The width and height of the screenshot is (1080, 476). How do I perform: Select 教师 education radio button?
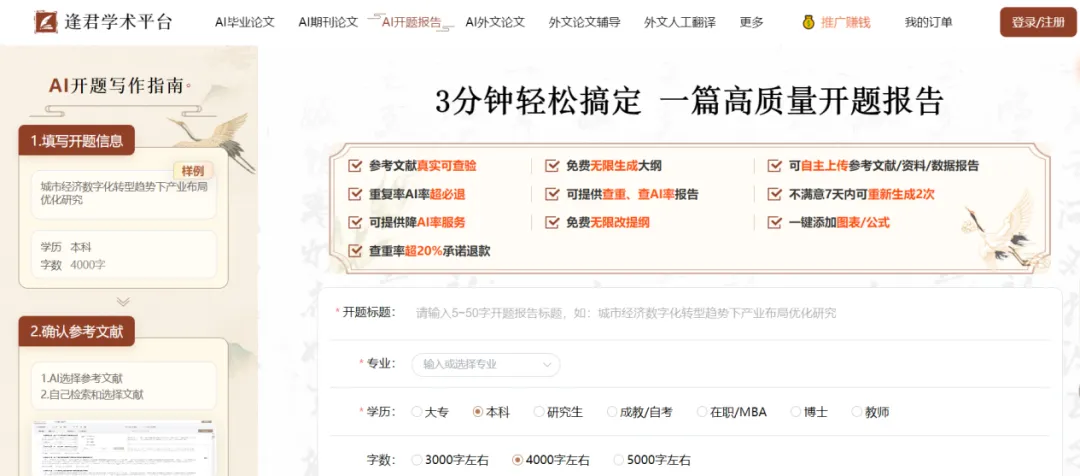coord(858,412)
